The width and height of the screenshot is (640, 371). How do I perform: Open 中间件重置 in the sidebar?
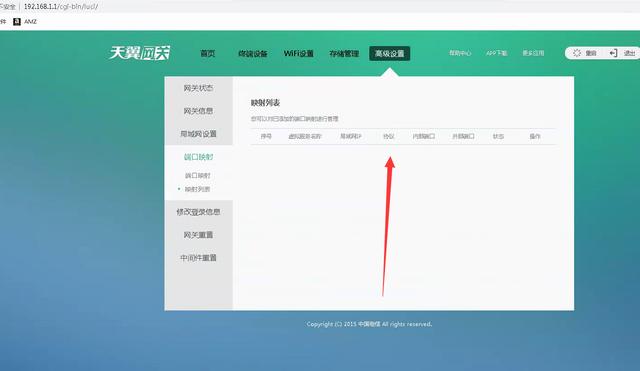198,258
